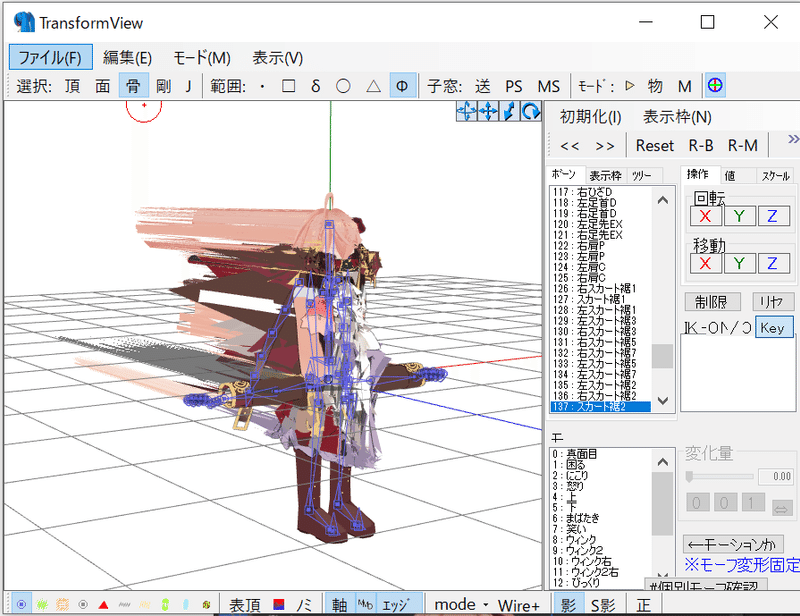The width and height of the screenshot is (800, 616).
Task: Select bone 126 : 右スカート裾1
Action: 602,288
